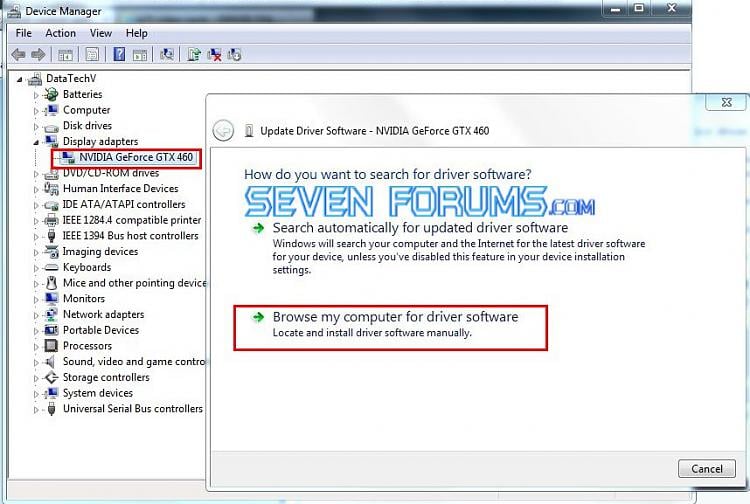Close the Update Driver Software dialog
Screen dimensions: 750x504
click(x=726, y=102)
